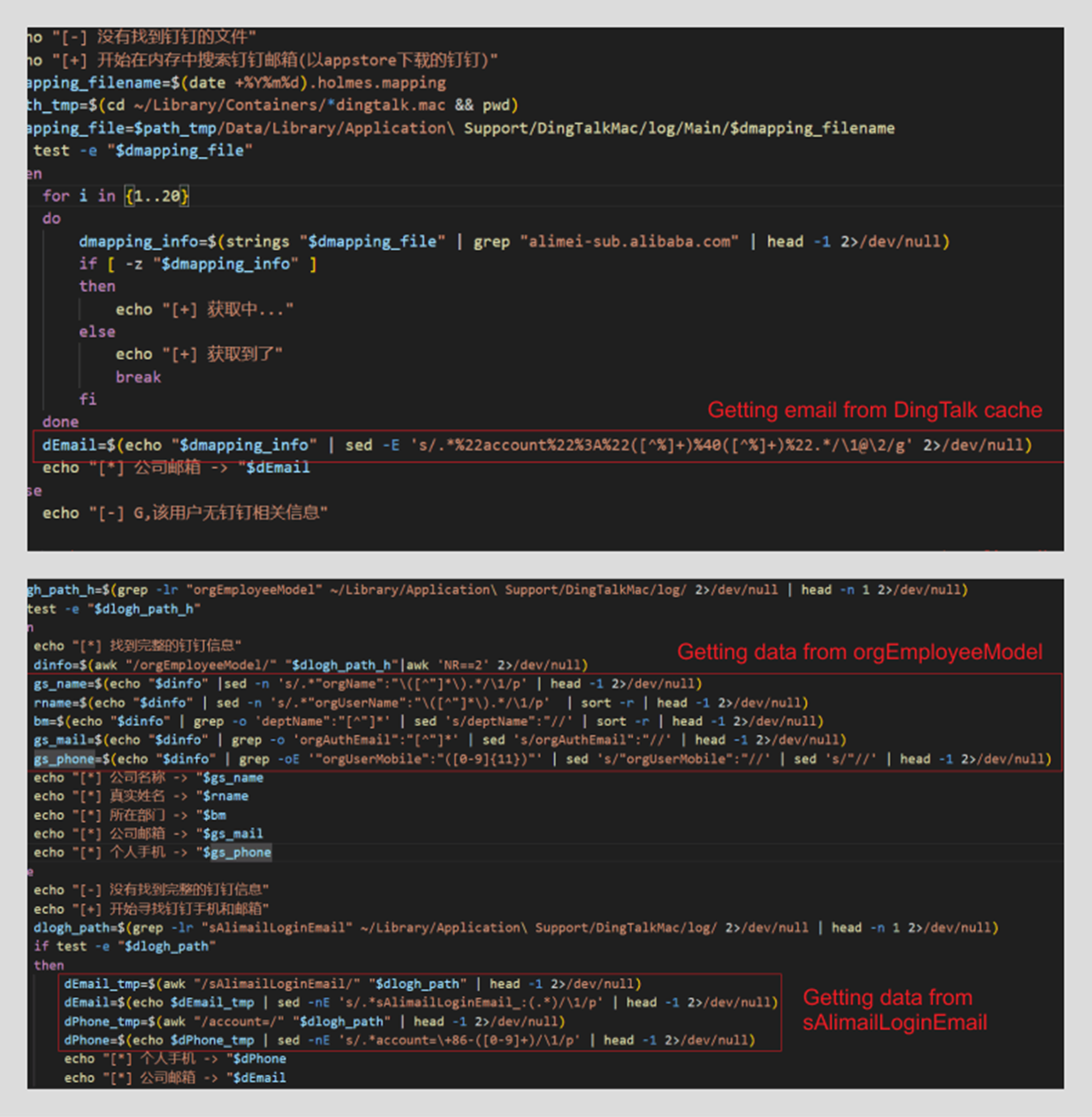Click the 'bm=$(echo "$dinfo"' deptName line

click(428, 722)
